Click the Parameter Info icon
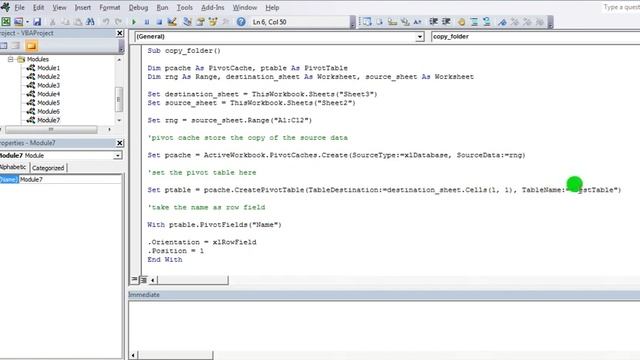Image resolution: width=640 pixels, height=360 pixels. tap(405, 22)
